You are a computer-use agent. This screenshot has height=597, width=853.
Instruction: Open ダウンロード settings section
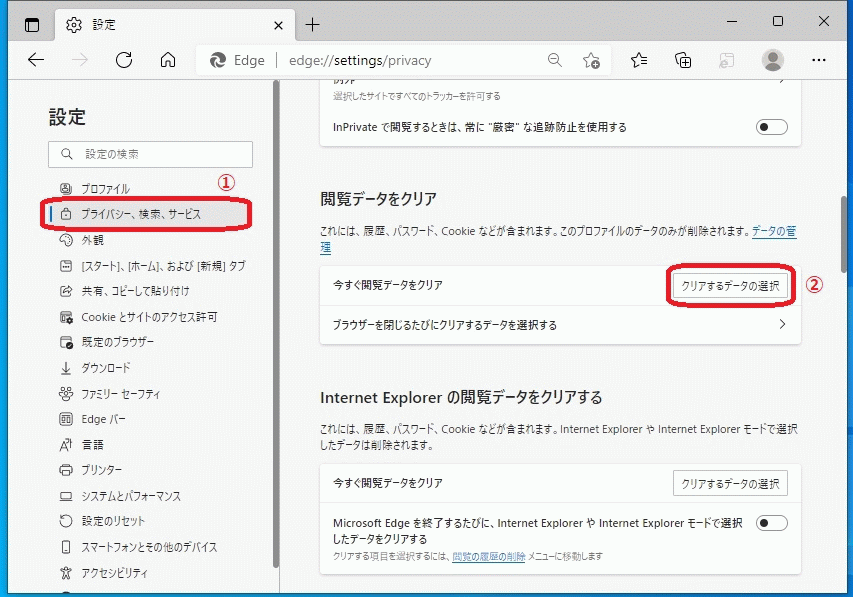click(106, 368)
